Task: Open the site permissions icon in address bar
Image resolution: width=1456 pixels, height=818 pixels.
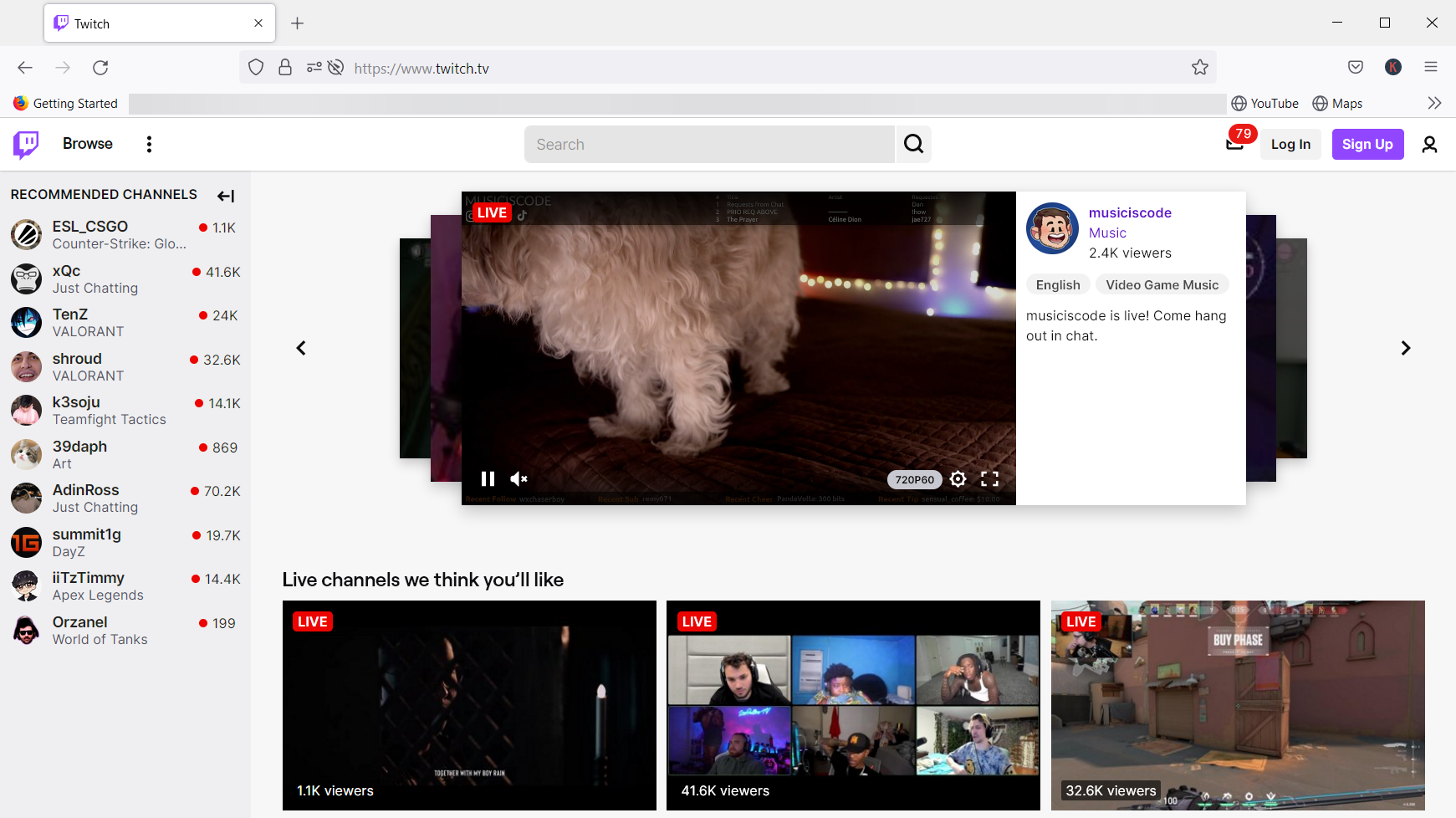Action: coord(314,68)
